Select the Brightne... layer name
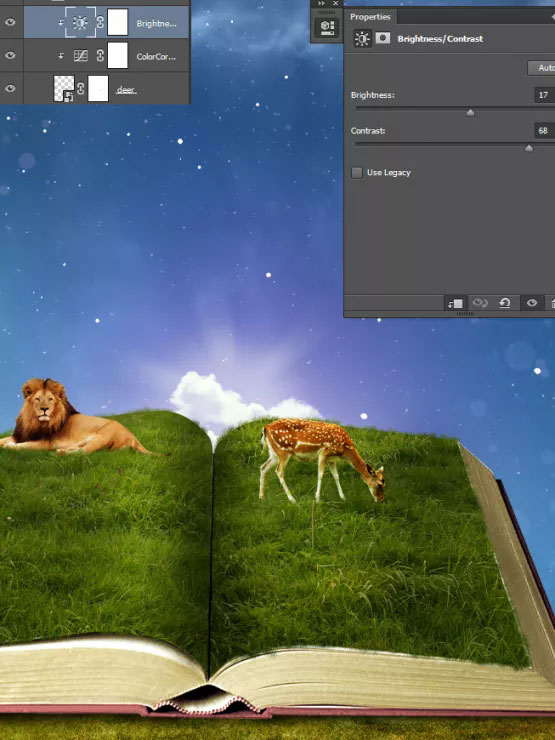 coord(156,23)
